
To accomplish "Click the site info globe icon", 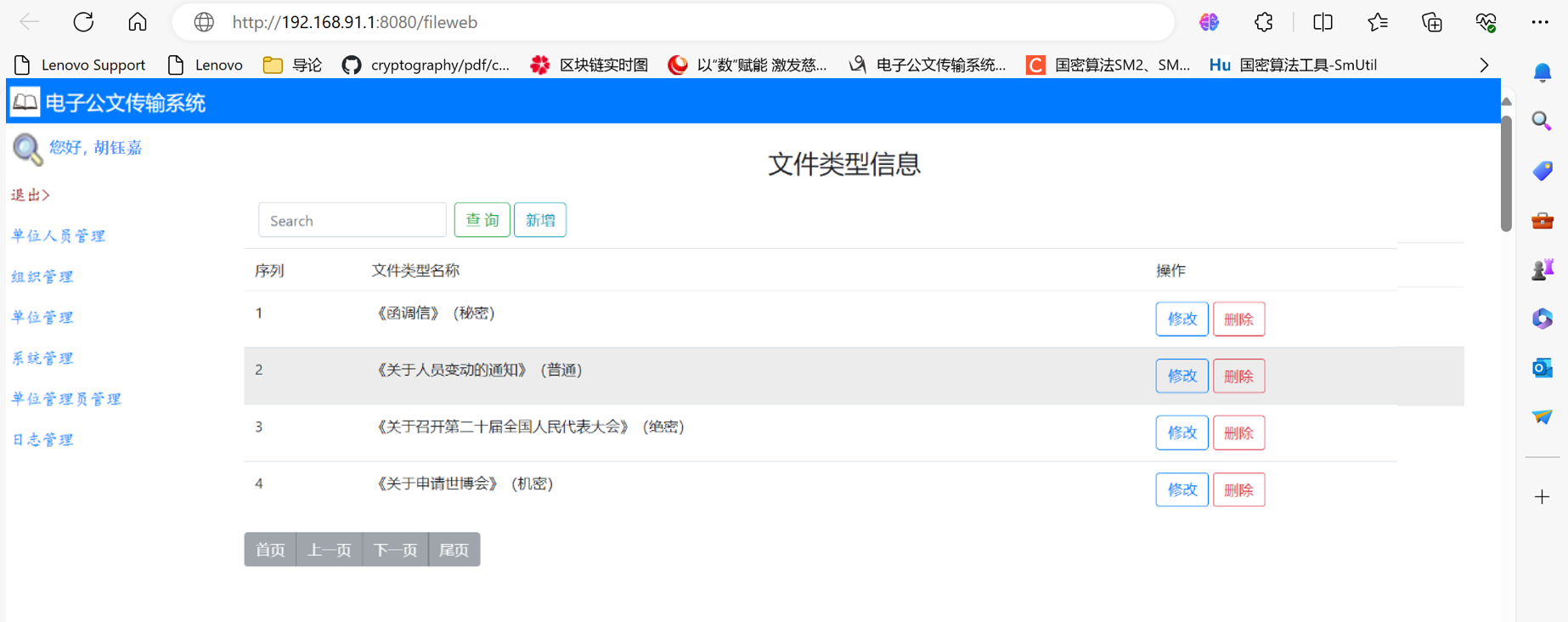I will (x=204, y=22).
